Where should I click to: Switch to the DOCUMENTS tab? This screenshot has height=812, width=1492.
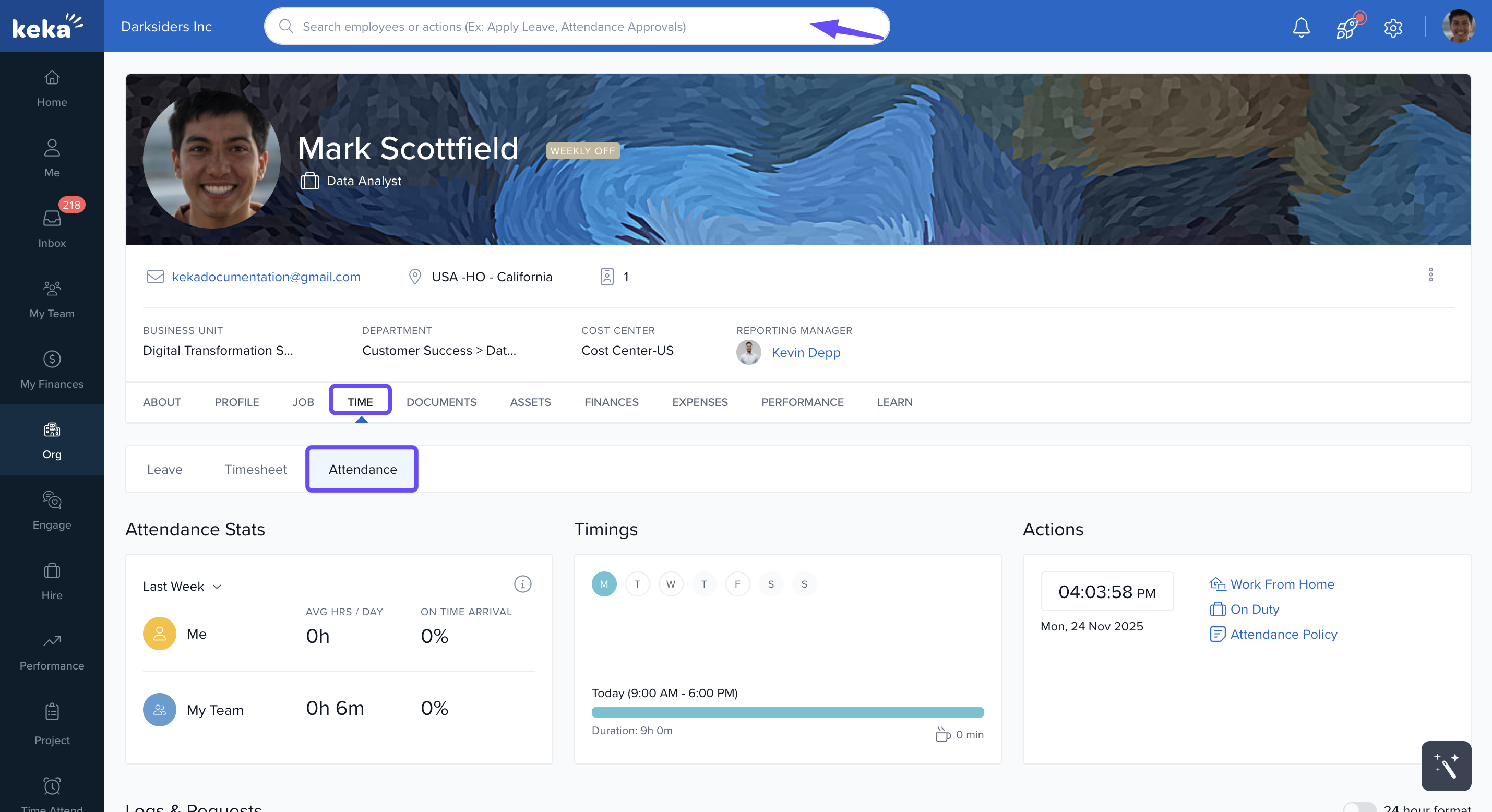441,402
